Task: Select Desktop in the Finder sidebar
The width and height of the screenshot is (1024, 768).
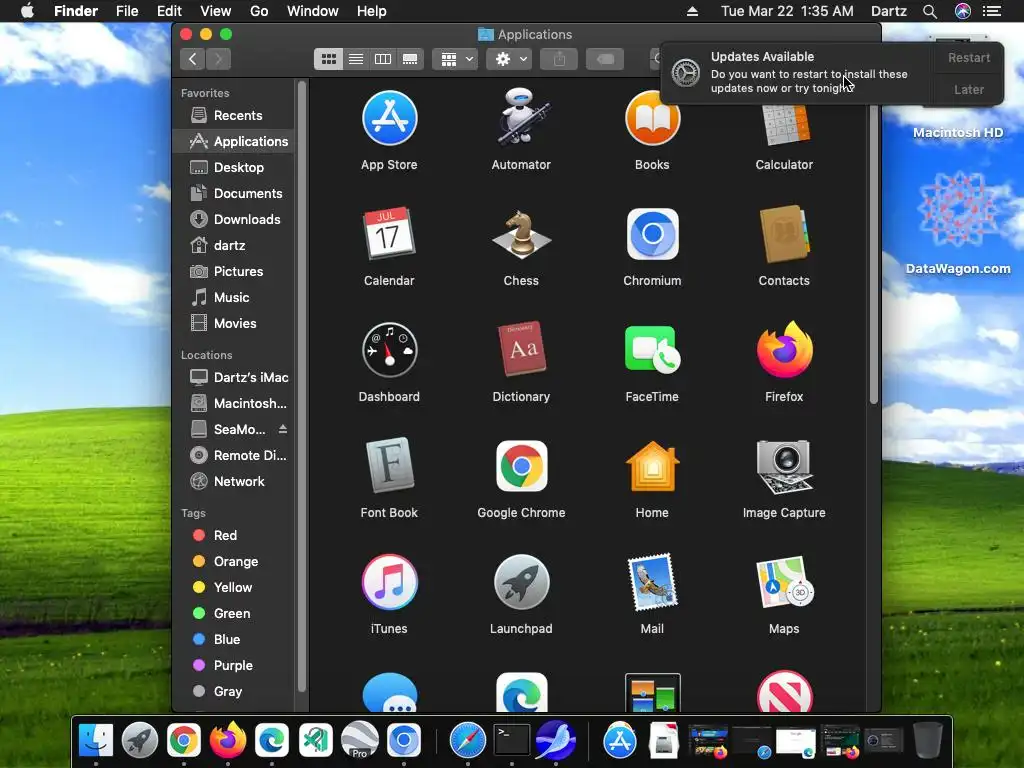Action: coord(234,167)
